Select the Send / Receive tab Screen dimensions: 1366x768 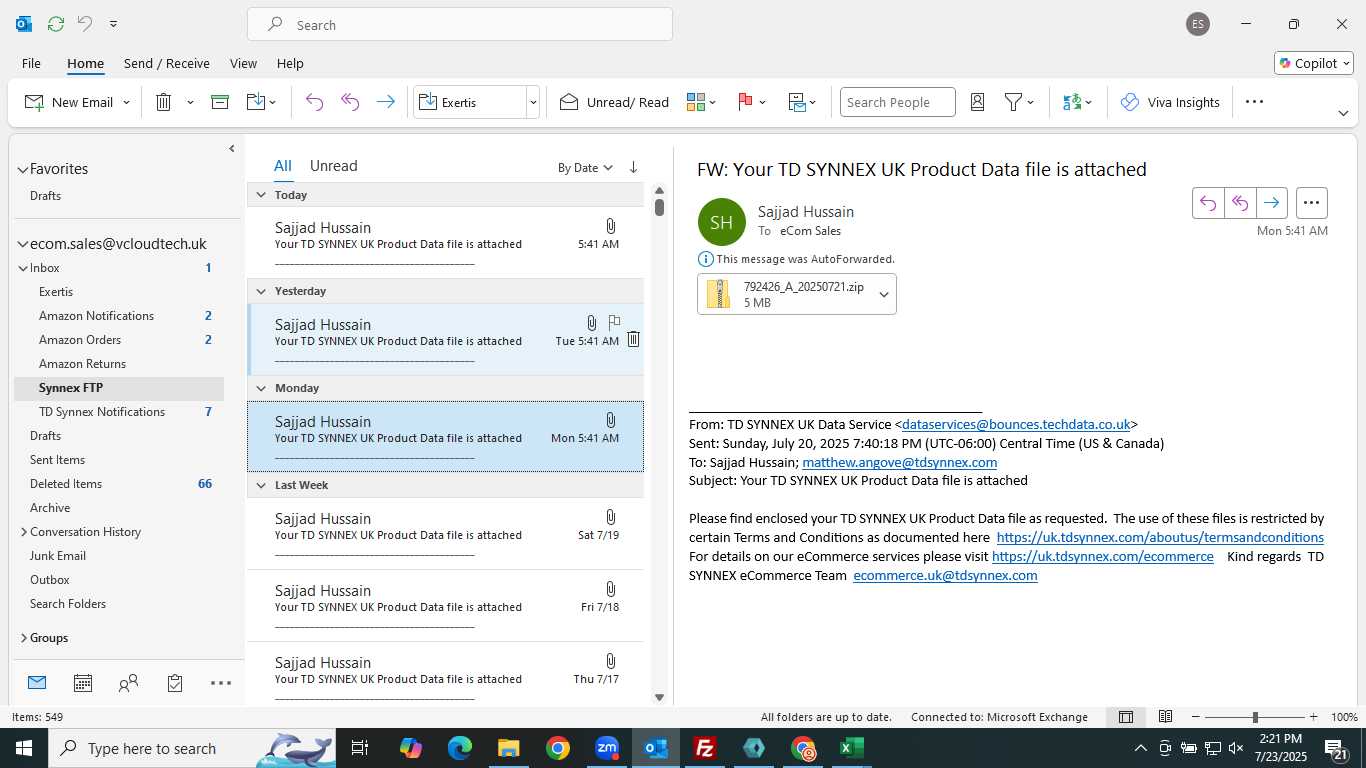tap(167, 63)
